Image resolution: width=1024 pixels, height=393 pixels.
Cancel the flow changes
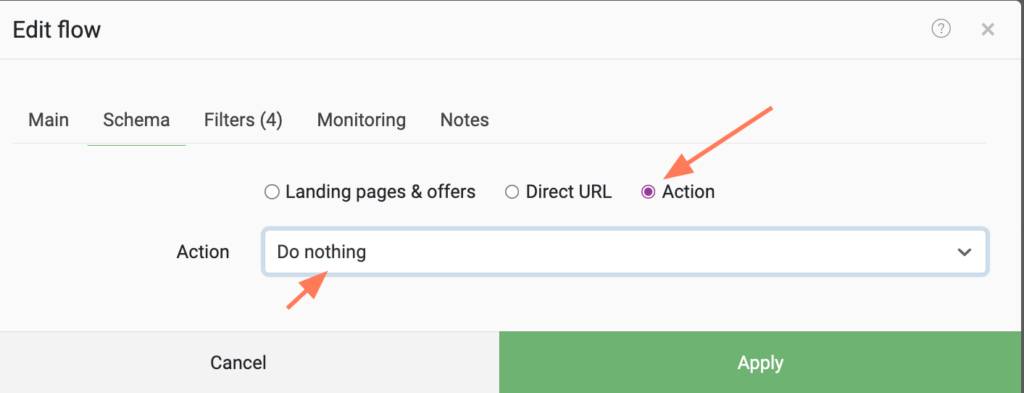(x=238, y=362)
